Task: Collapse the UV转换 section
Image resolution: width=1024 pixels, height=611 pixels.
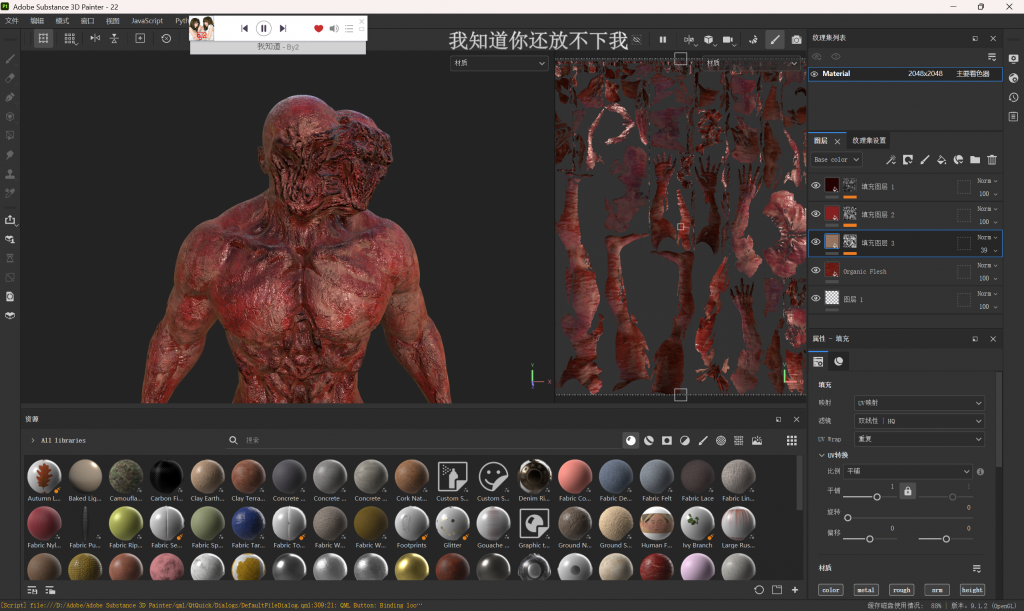Action: pyautogui.click(x=822, y=455)
